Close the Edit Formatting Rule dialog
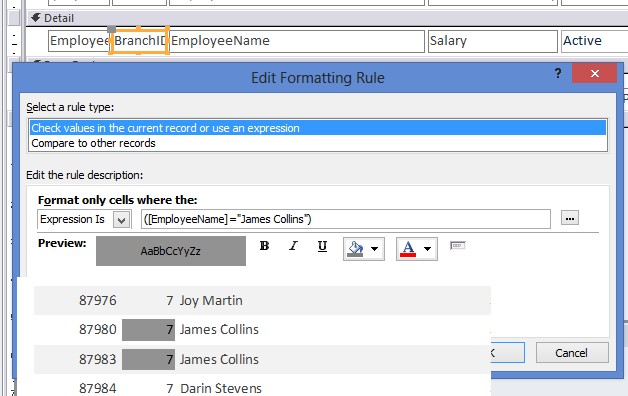 tap(594, 73)
